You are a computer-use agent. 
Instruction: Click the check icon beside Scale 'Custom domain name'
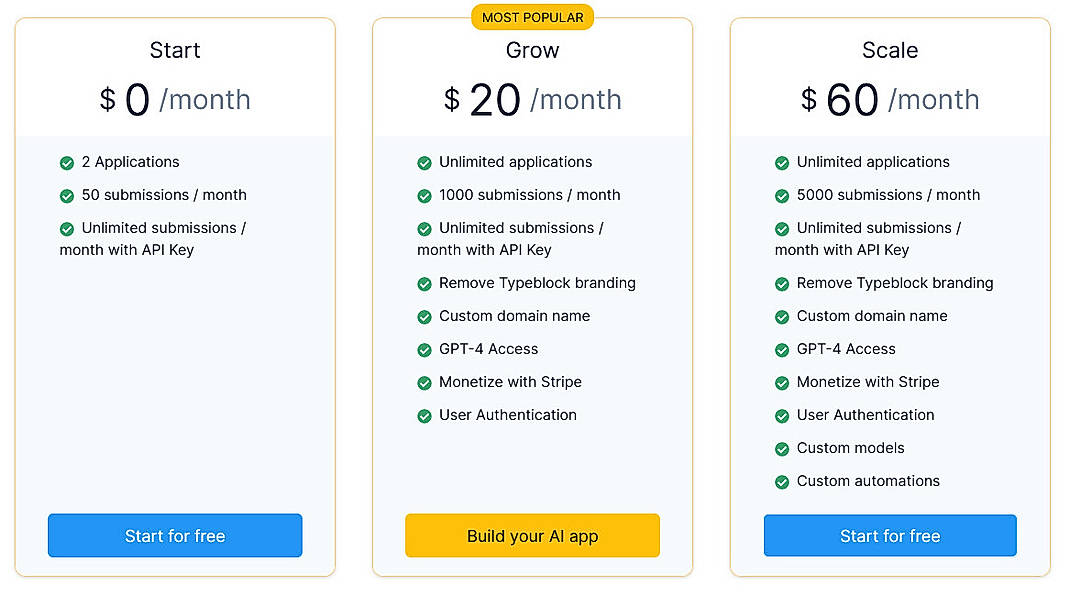[x=782, y=317]
